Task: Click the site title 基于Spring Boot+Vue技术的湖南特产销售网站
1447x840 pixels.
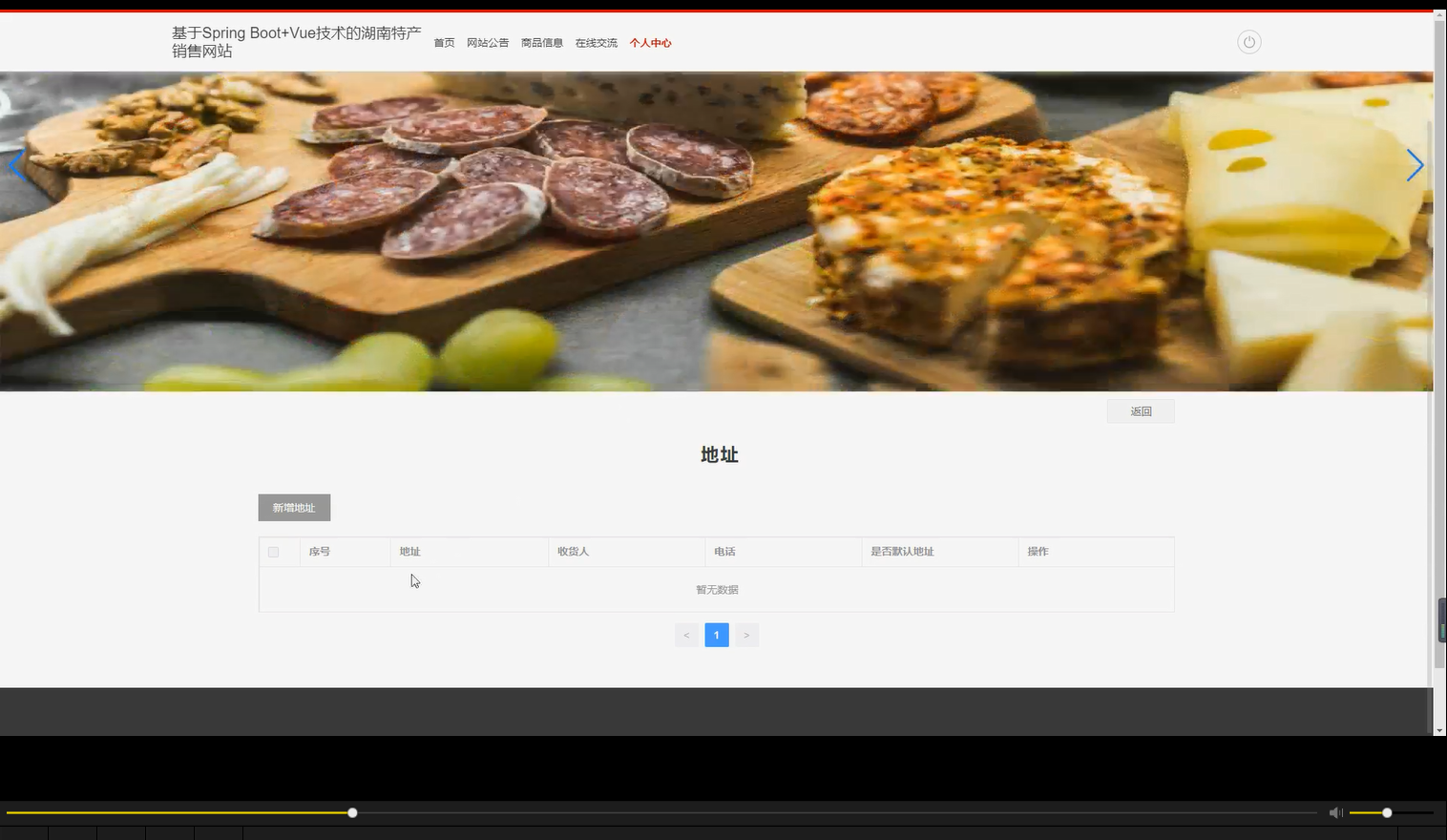Action: click(x=297, y=42)
